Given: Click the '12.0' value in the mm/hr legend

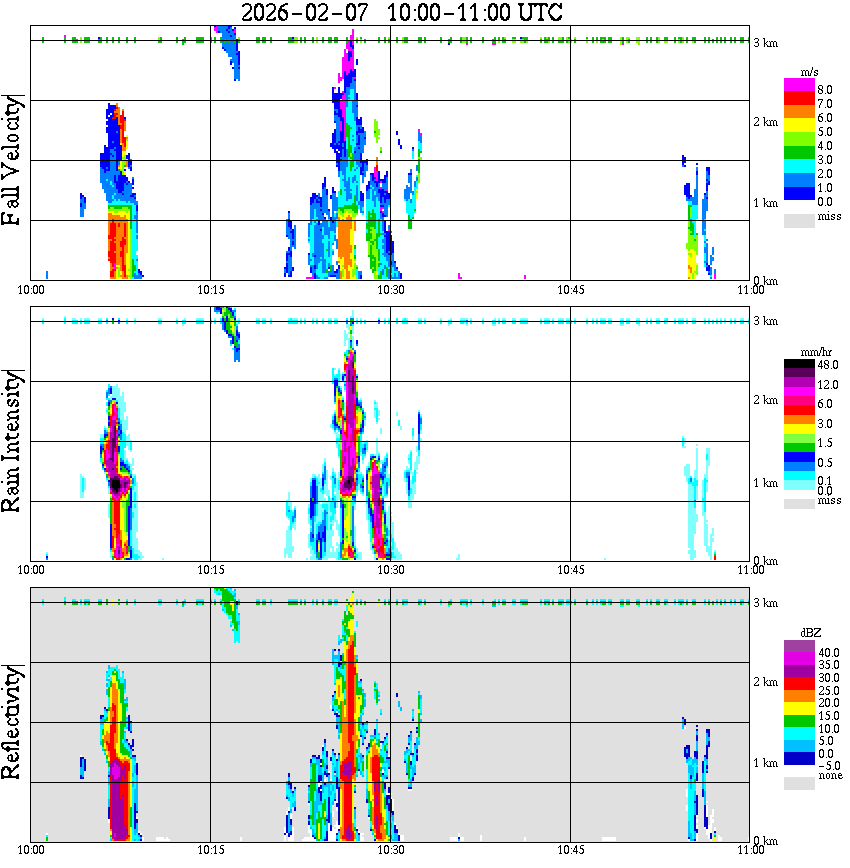Looking at the screenshot, I should point(828,385).
